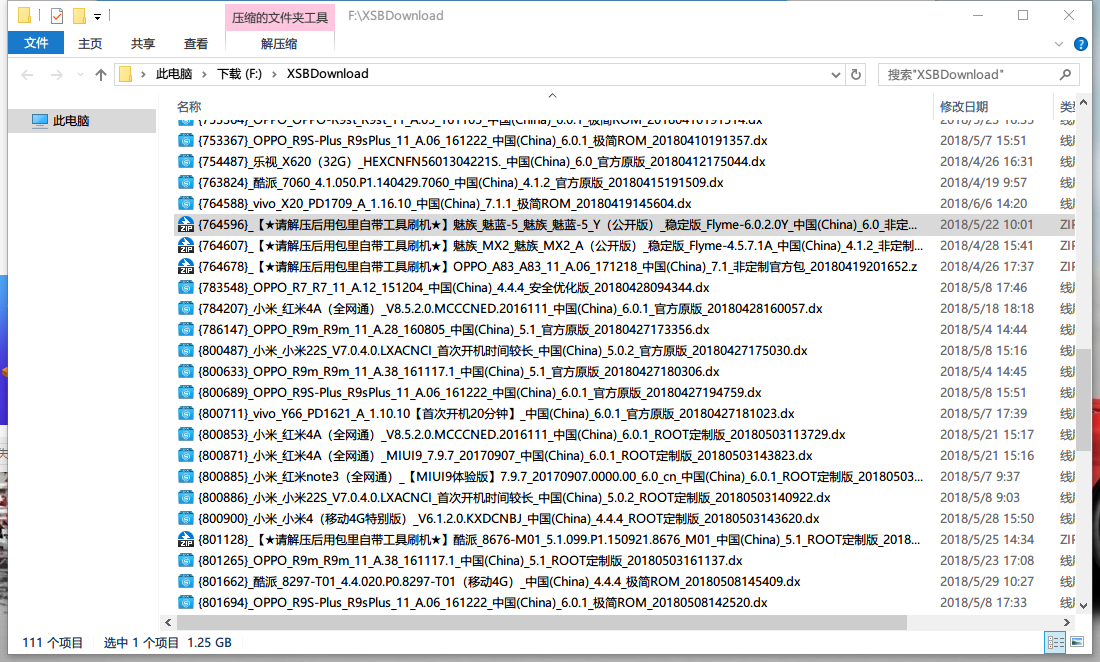Click the folder icon in the title bar

tap(25, 15)
